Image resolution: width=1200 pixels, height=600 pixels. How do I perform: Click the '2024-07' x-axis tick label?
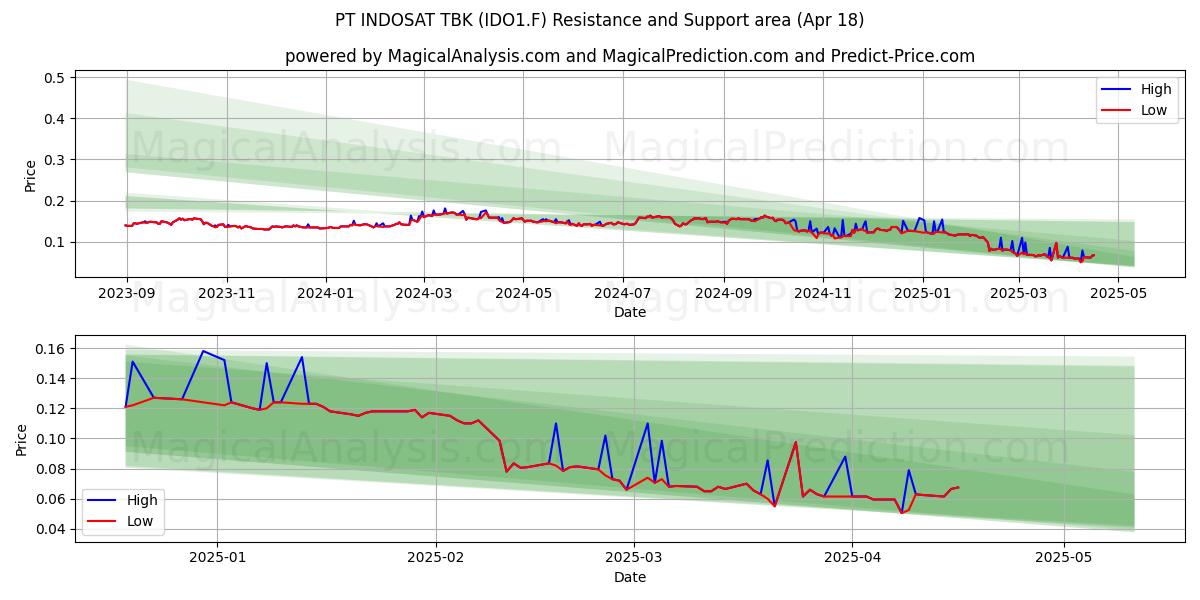click(x=623, y=294)
